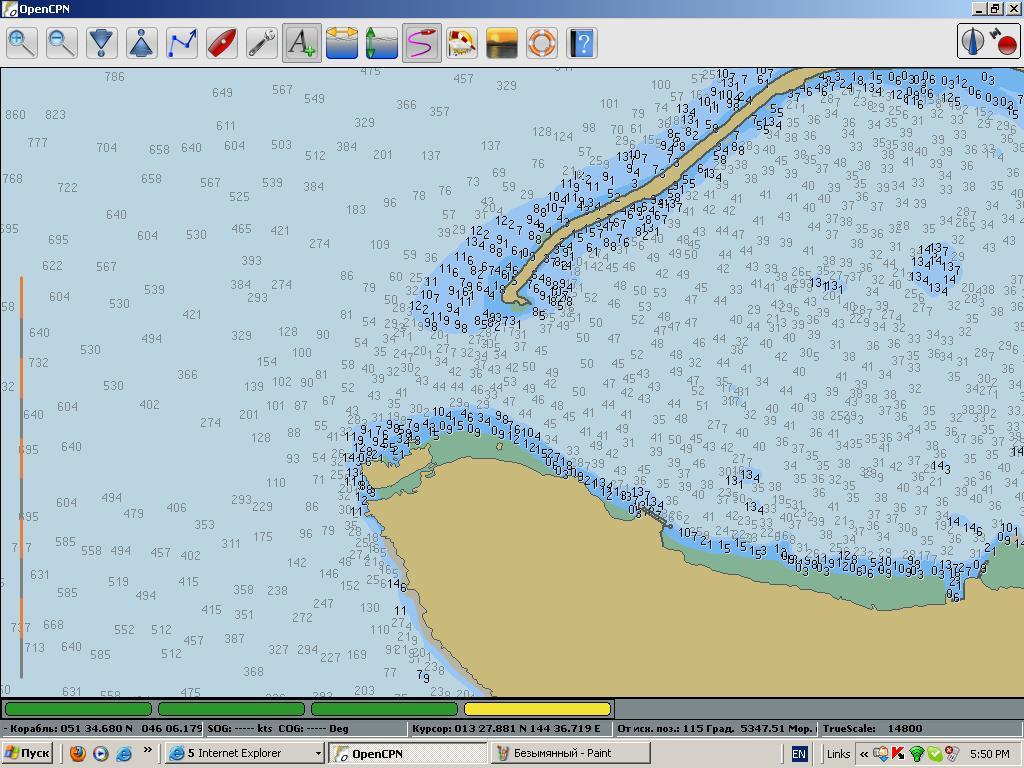Click the Zoom Out magnifier tool
This screenshot has height=768, width=1024.
(x=62, y=43)
